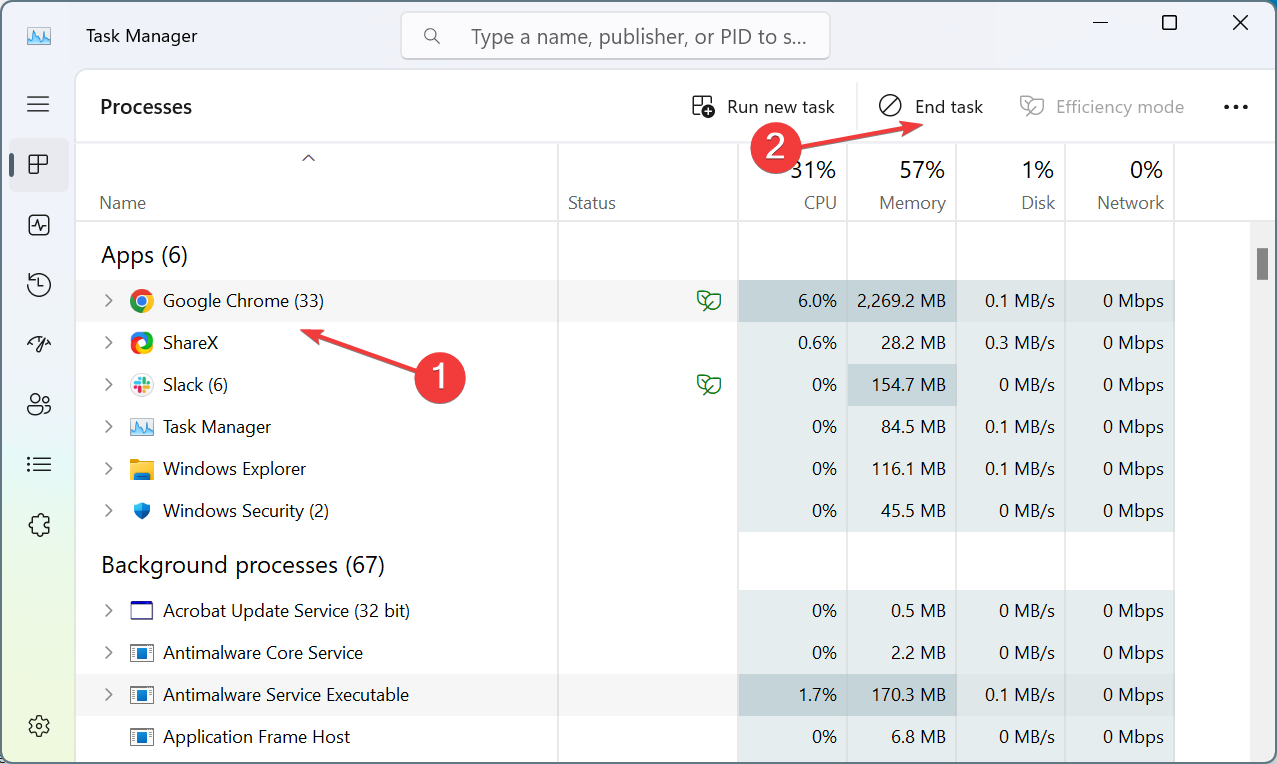Viewport: 1277px width, 764px height.
Task: Click efficiency leaf icon on Slack row
Action: coord(709,385)
